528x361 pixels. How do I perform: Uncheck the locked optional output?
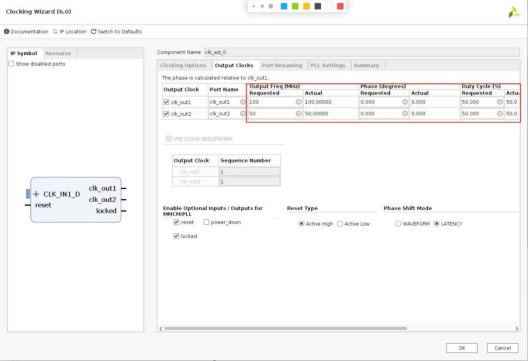pyautogui.click(x=176, y=236)
